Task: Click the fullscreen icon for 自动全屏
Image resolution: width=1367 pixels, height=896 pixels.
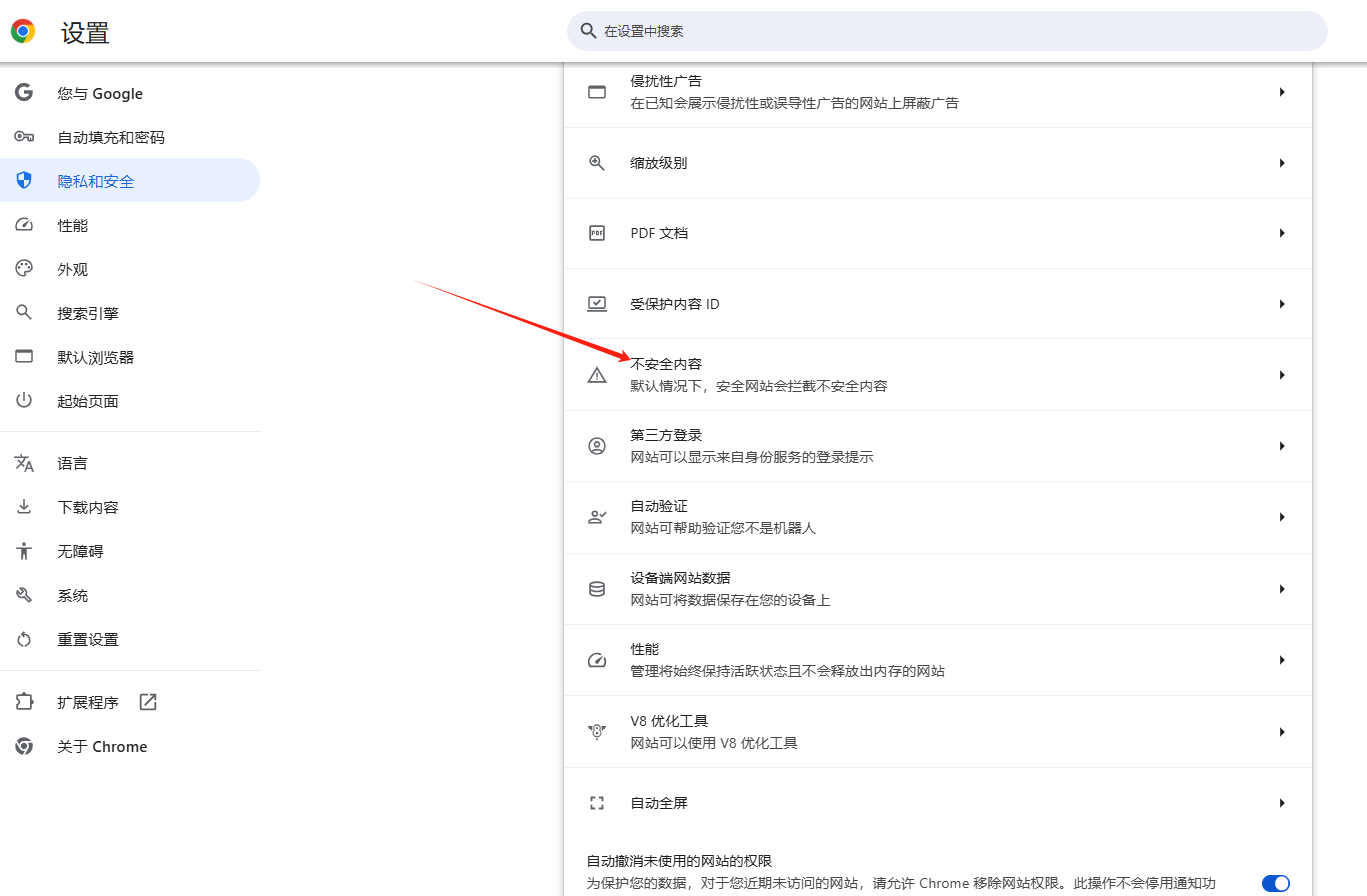Action: (597, 803)
